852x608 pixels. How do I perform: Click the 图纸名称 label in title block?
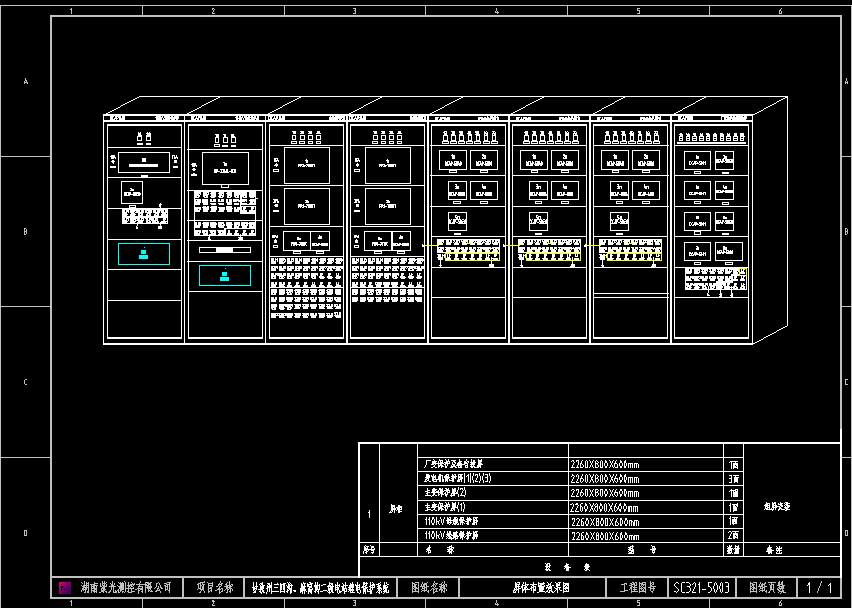pyautogui.click(x=429, y=588)
